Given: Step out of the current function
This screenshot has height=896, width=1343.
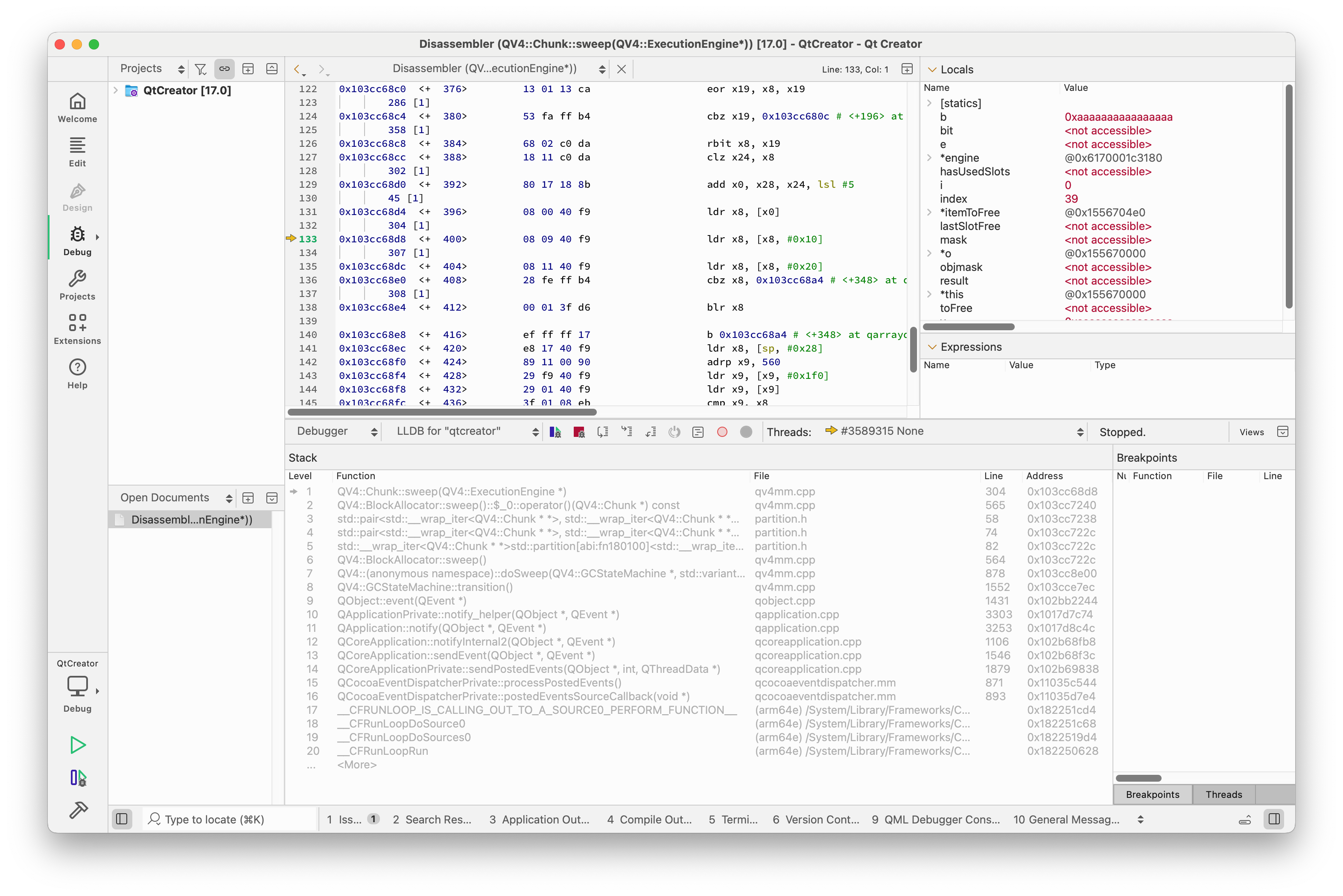Looking at the screenshot, I should click(x=651, y=432).
